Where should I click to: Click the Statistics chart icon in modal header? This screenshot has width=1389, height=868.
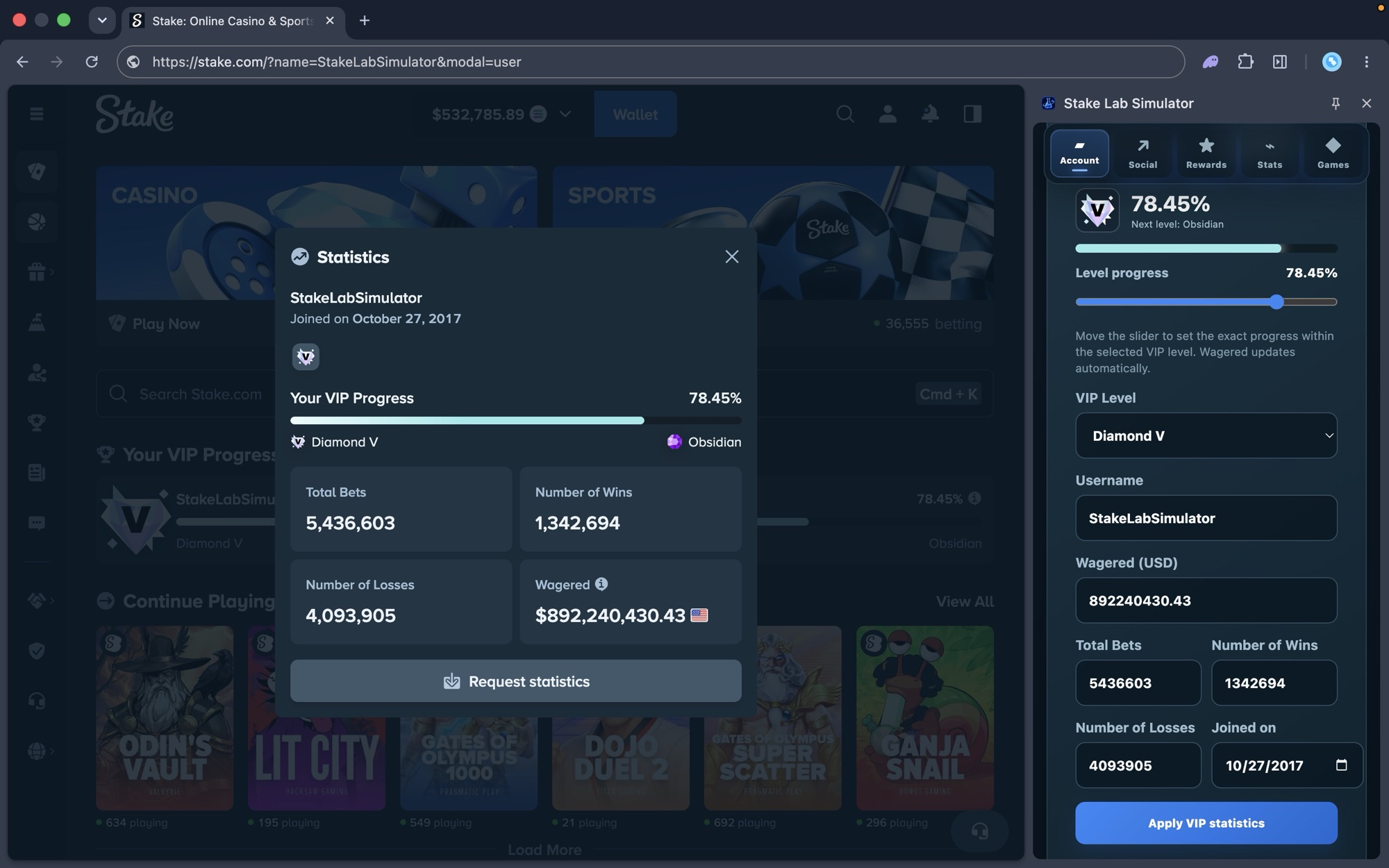click(x=299, y=257)
